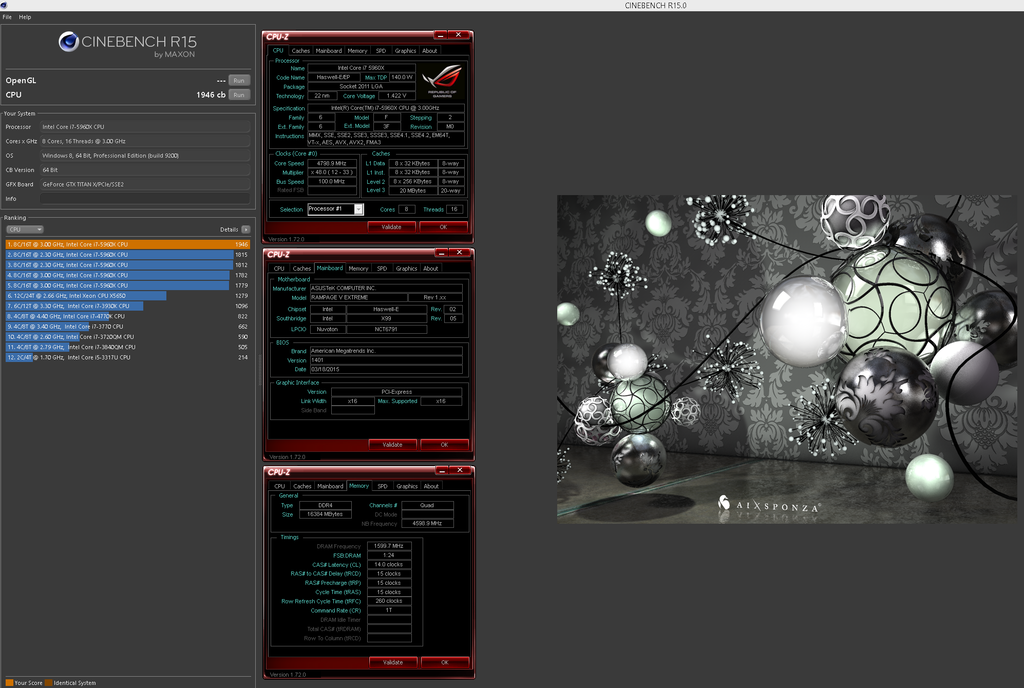Click the Processor field in Your System
The width and height of the screenshot is (1024, 688).
tap(144, 127)
